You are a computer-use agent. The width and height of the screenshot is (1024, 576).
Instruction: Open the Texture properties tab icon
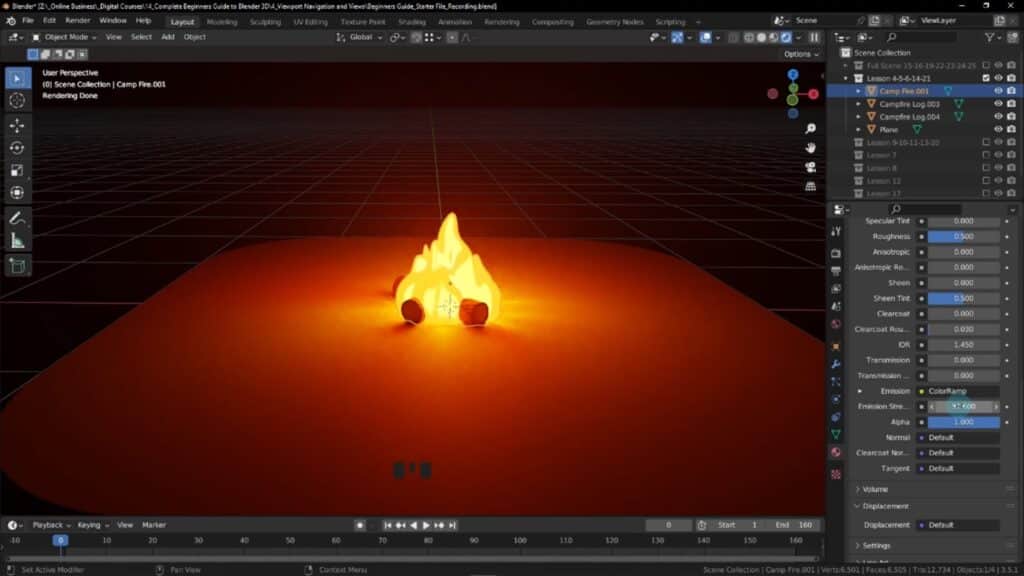[836, 474]
